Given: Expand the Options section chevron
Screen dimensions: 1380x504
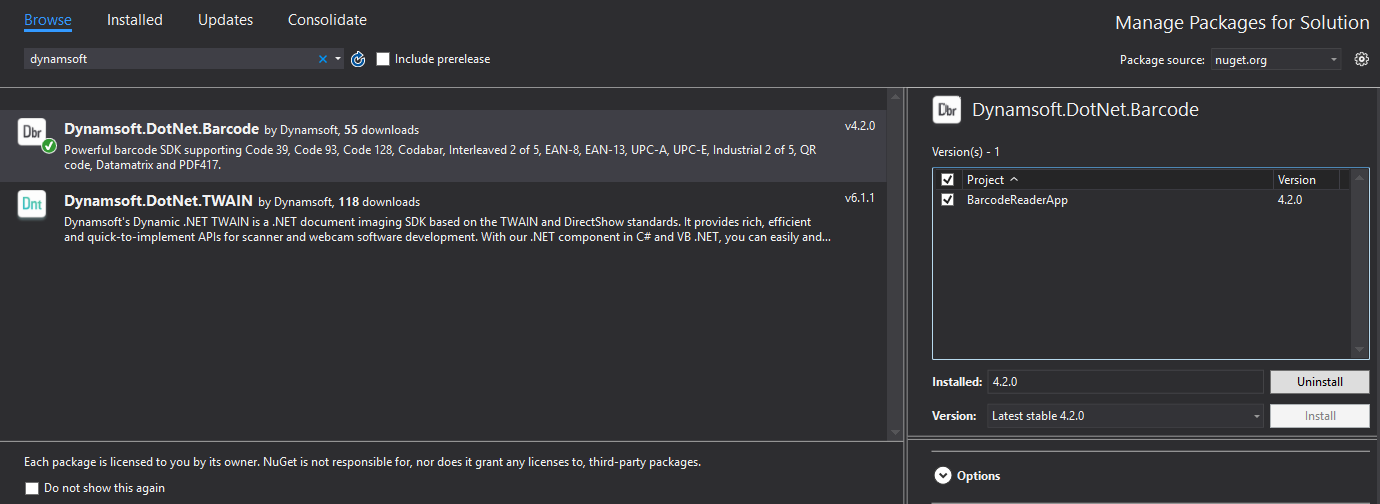Looking at the screenshot, I should [x=942, y=476].
